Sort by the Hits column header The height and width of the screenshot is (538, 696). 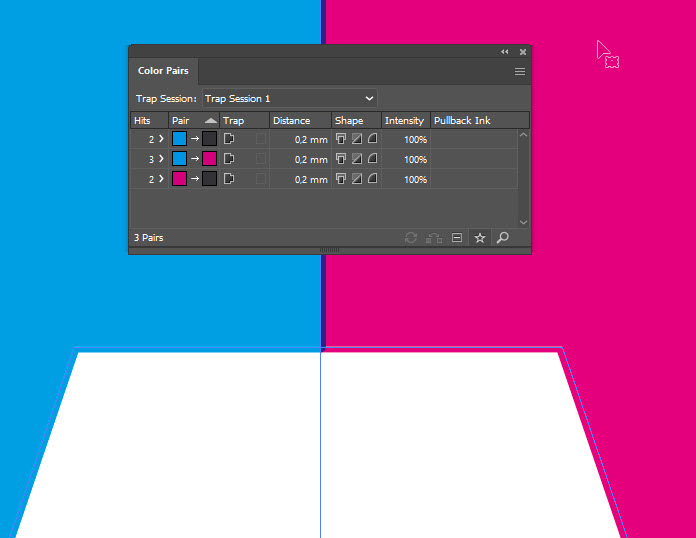150,120
